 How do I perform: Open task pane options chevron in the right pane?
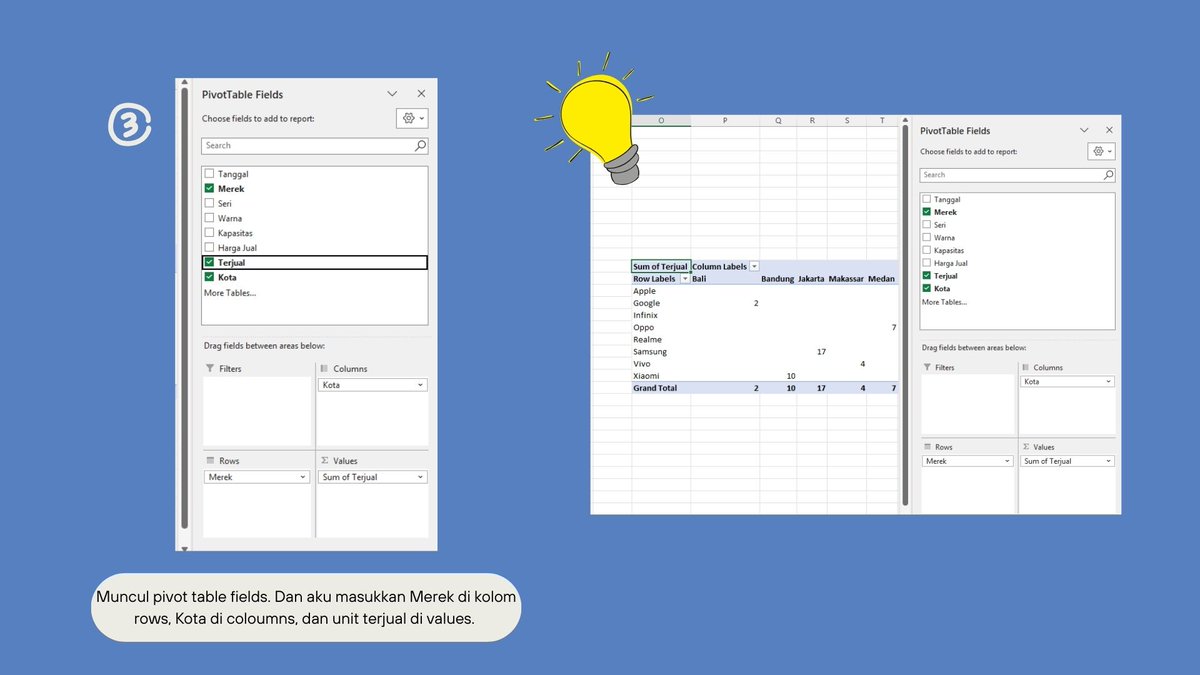[1085, 130]
